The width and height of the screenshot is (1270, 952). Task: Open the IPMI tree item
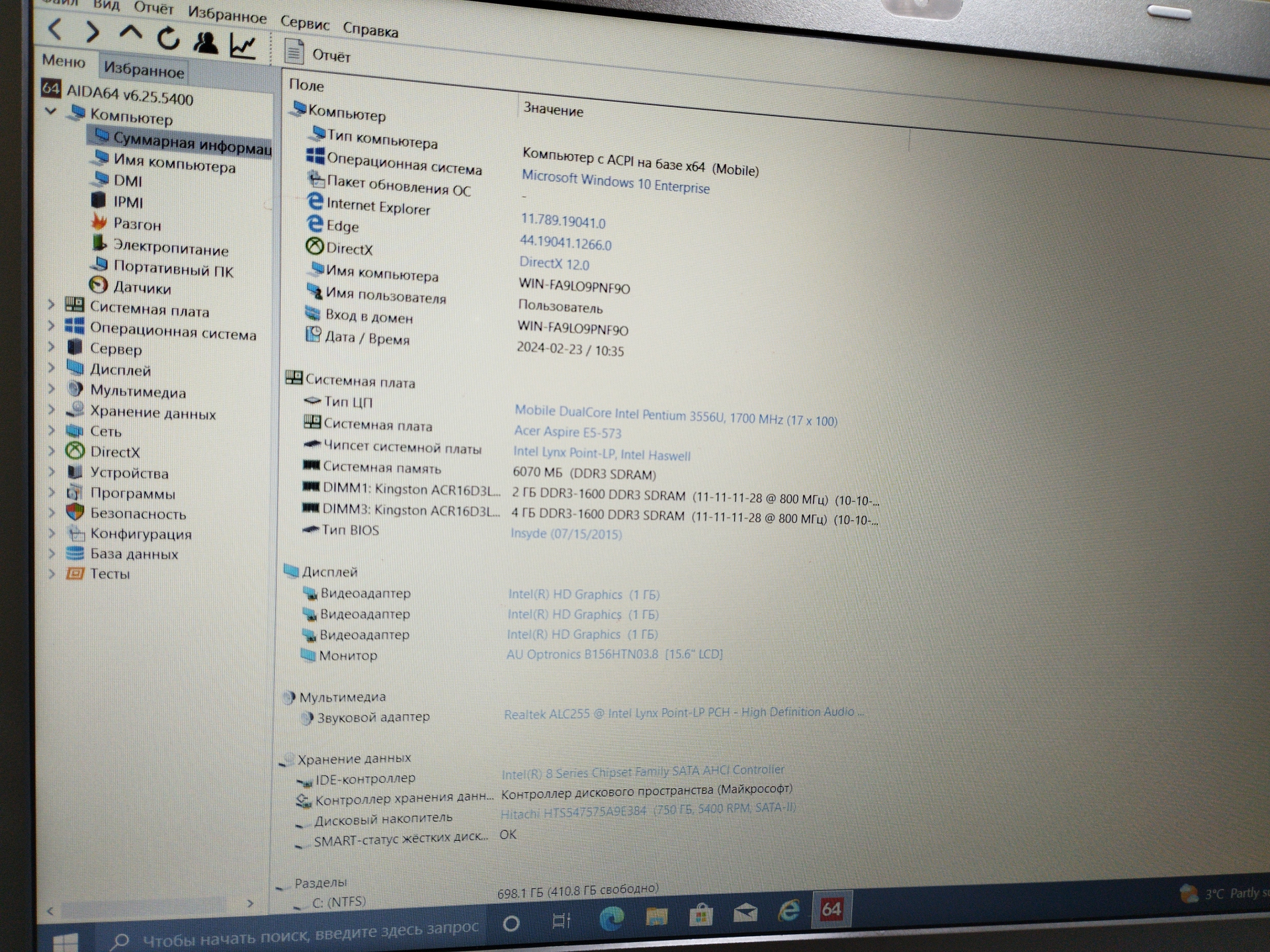[x=117, y=201]
